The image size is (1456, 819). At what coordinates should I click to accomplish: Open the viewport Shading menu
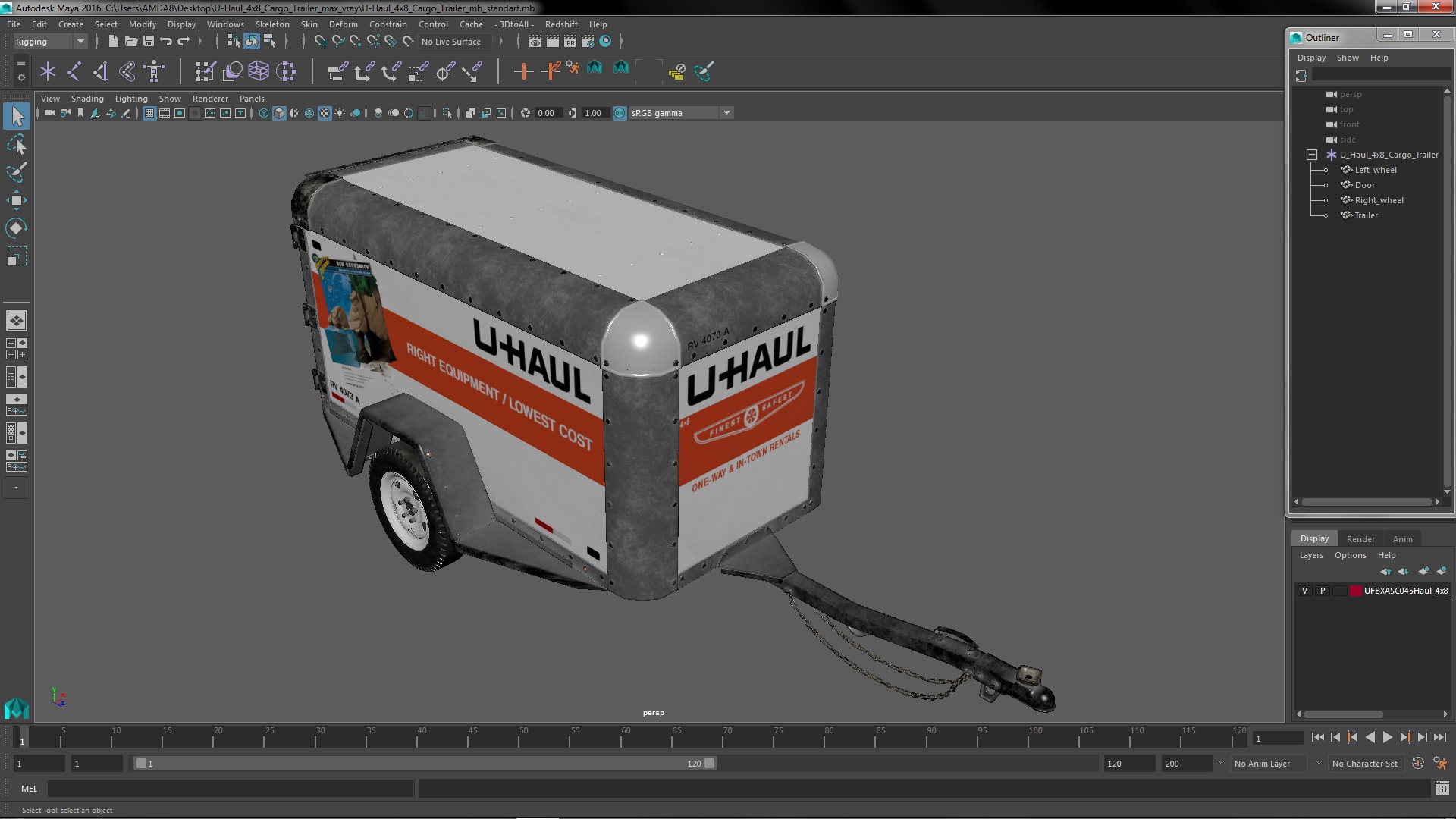[87, 99]
